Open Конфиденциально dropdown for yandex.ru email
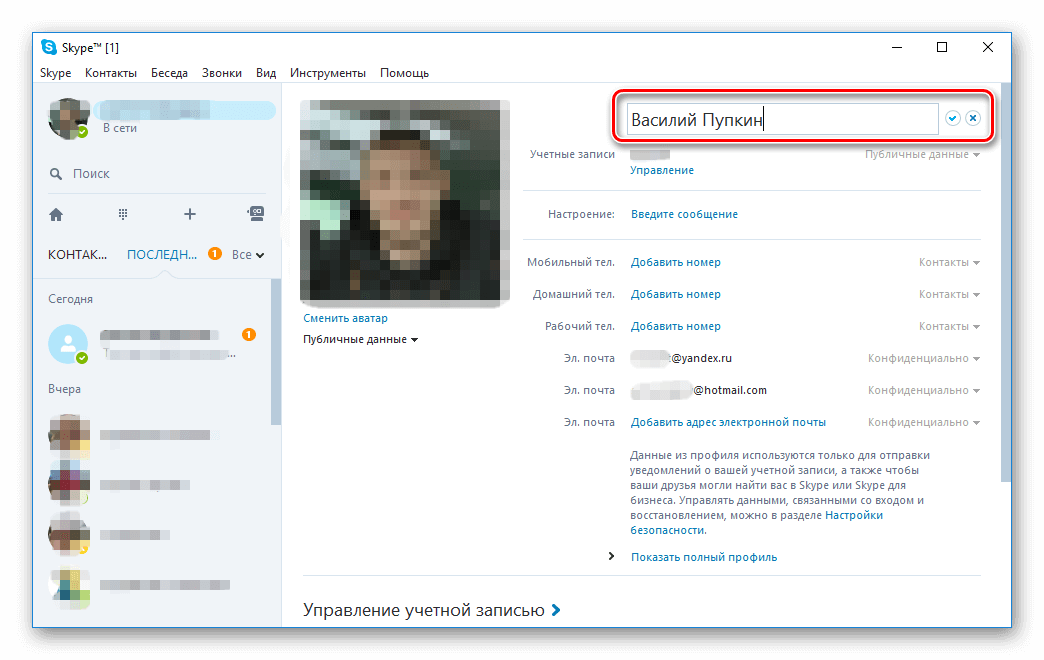This screenshot has width=1044, height=660. click(923, 359)
